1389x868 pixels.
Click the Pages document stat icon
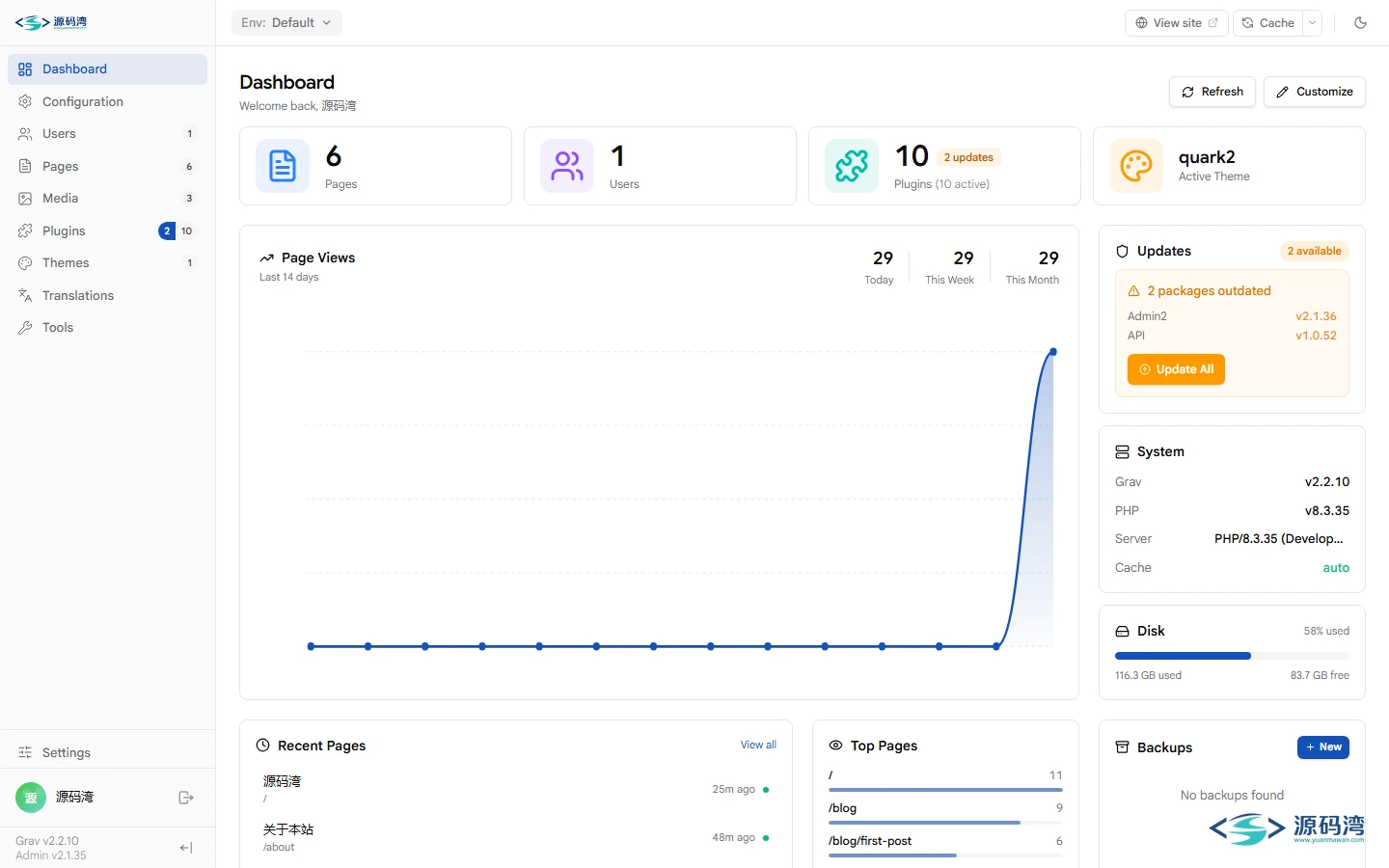[283, 166]
